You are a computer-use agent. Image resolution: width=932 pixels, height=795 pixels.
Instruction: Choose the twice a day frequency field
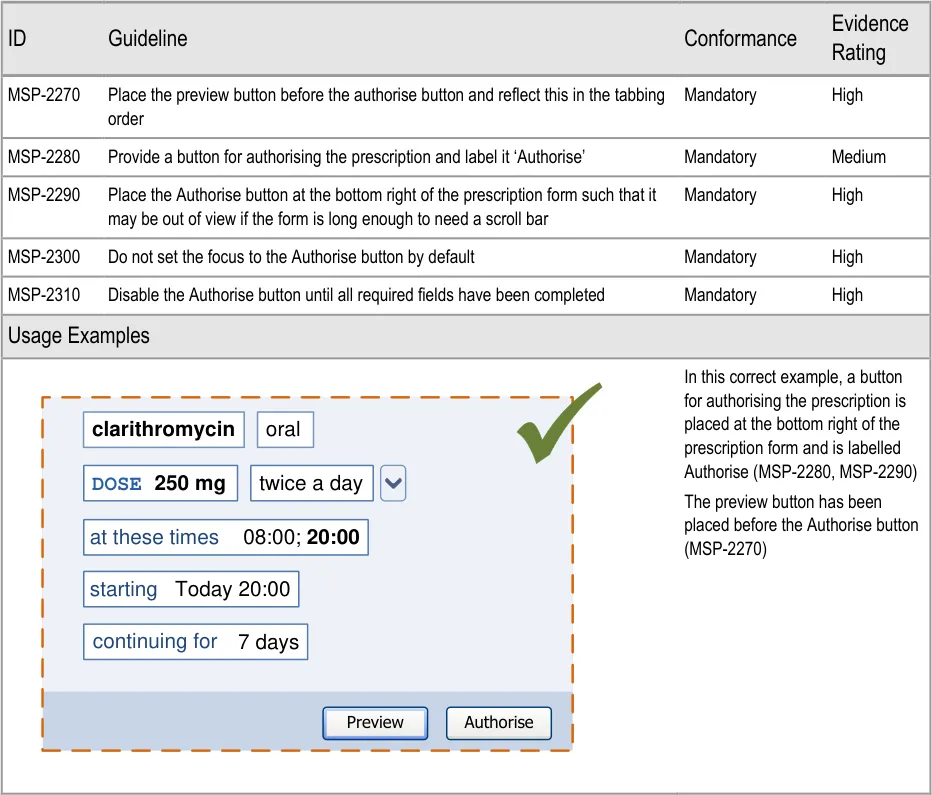[x=311, y=484]
